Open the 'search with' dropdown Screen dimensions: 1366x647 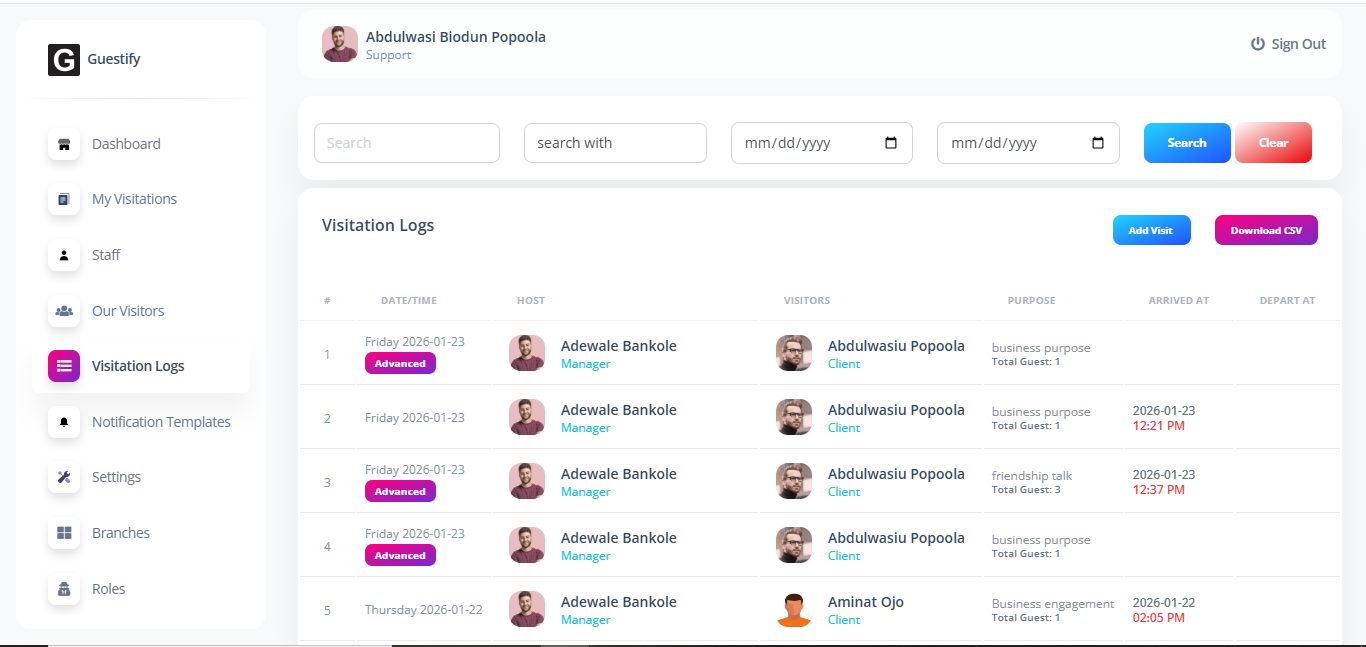pyautogui.click(x=615, y=143)
